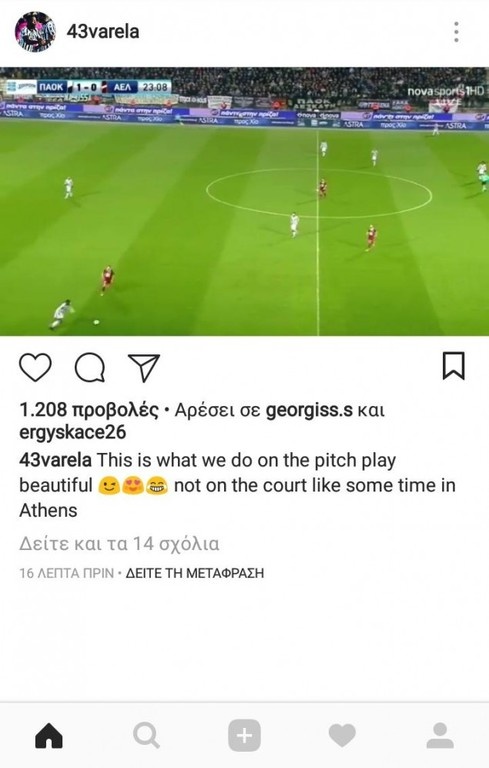489x768 pixels.
Task: Create new post with plus icon
Action: click(x=244, y=736)
